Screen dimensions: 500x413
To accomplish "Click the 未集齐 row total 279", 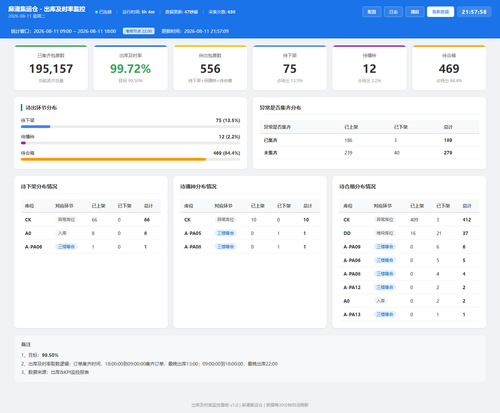I will [x=448, y=153].
